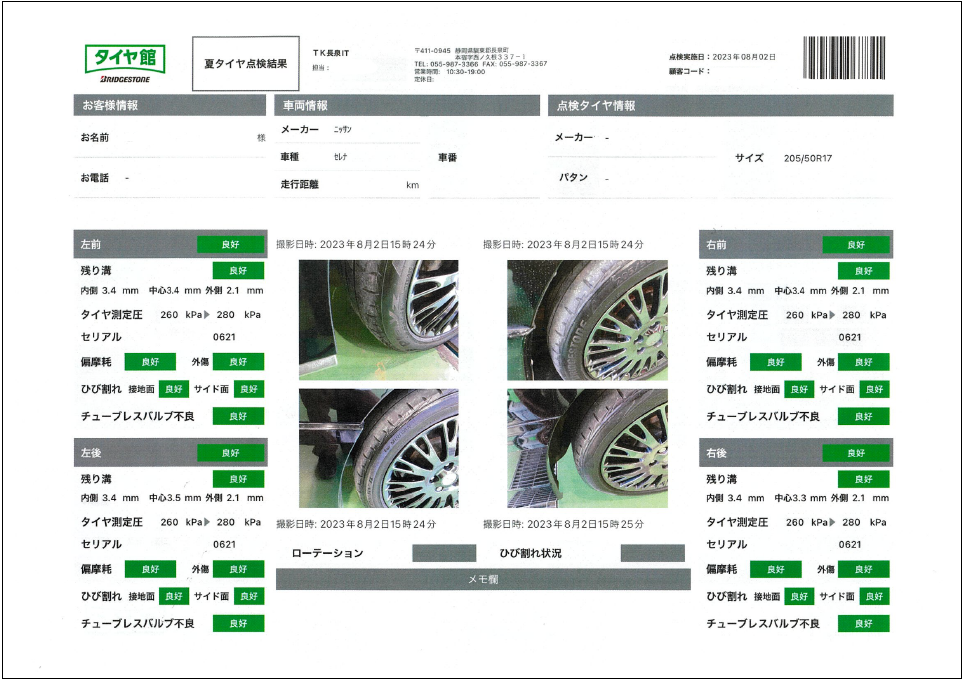Viewport: 964px width, 681px height.
Task: Click the メモ欄 header bar
Action: coord(483,580)
